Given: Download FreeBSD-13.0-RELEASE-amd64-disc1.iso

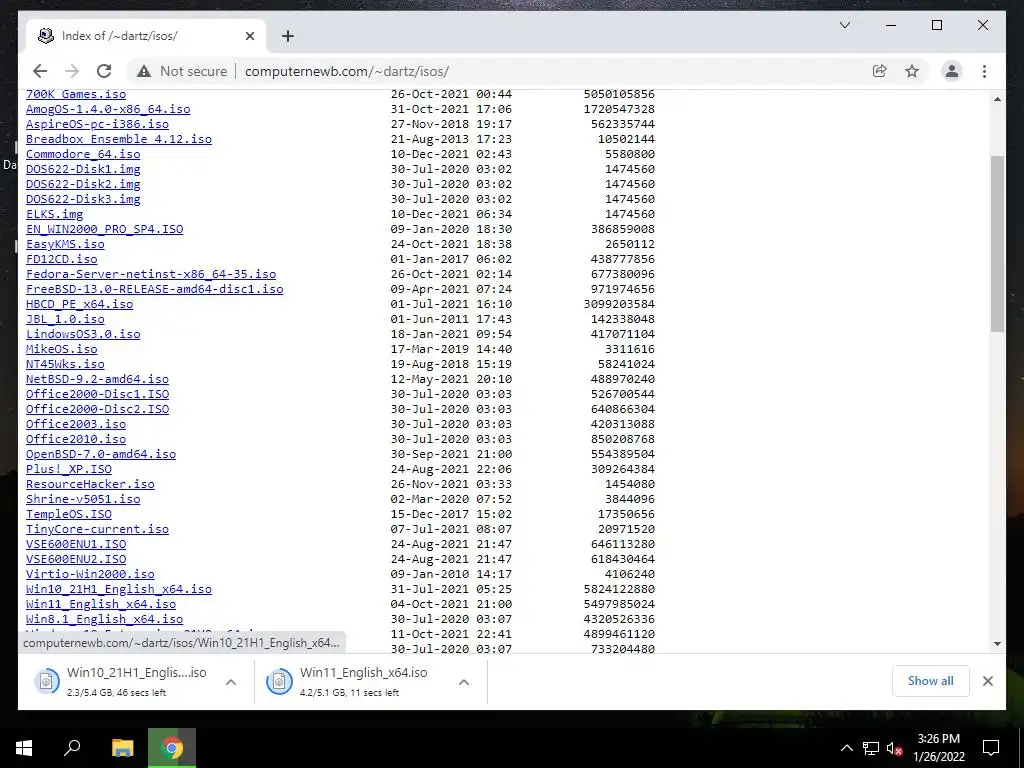Looking at the screenshot, I should coord(155,289).
